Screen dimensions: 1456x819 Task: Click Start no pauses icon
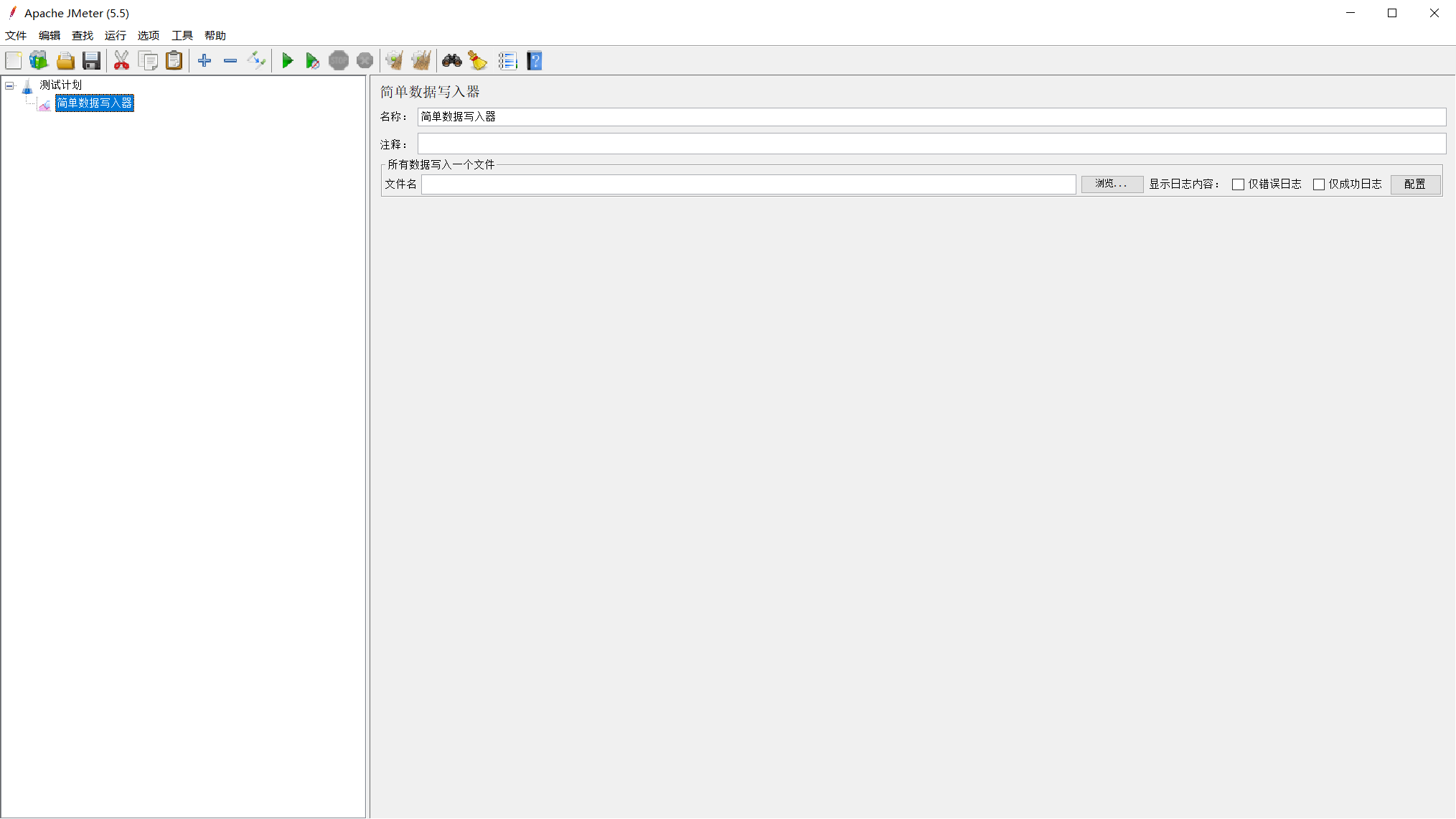point(312,61)
